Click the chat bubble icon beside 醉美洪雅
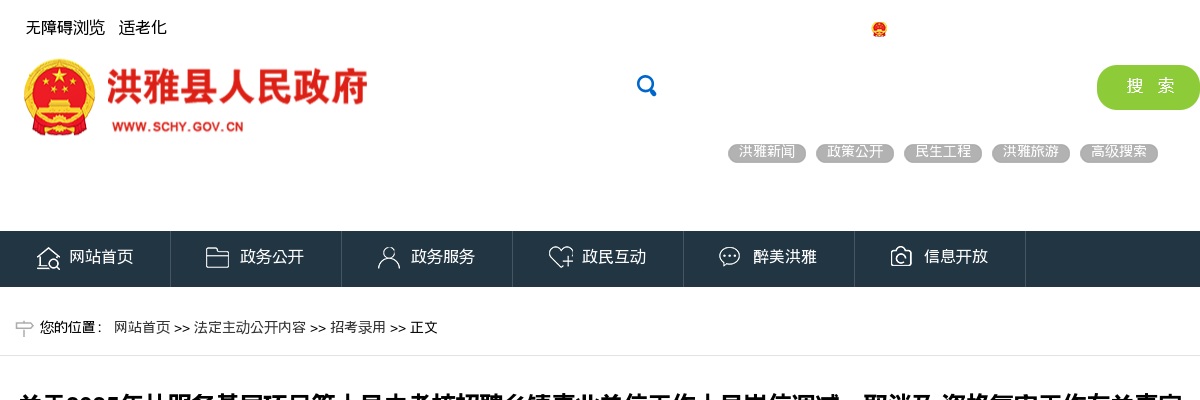 (x=730, y=257)
